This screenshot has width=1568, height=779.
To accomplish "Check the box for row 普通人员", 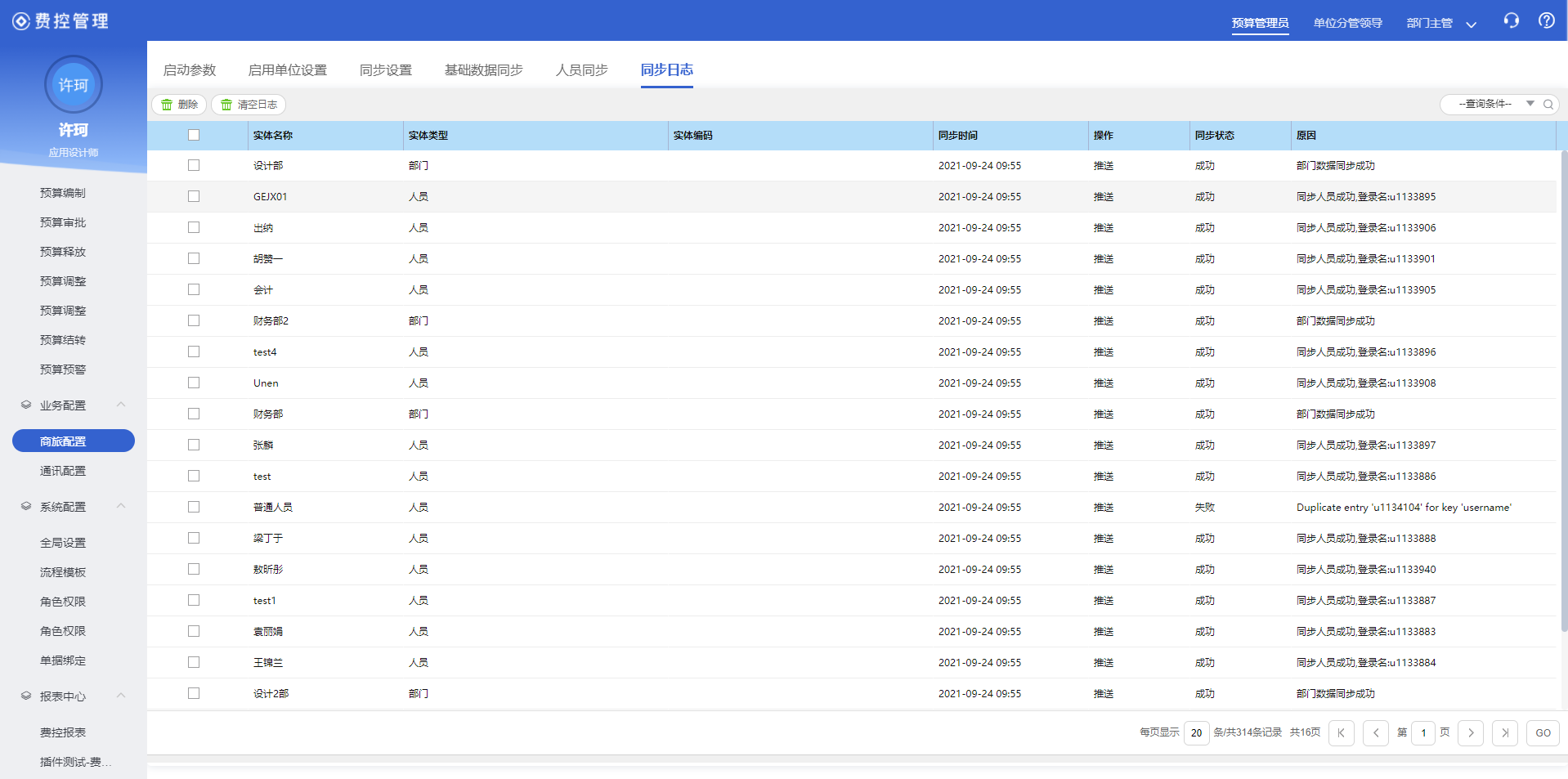I will (x=194, y=507).
